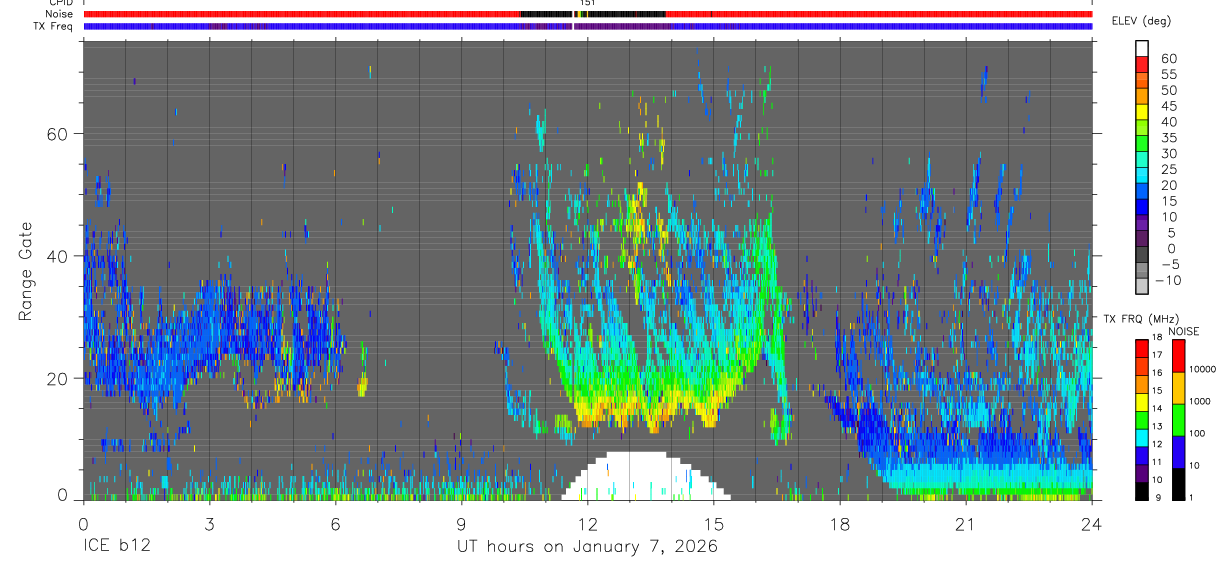Click the lightest gray bottom swatch of the ELEV scale
This screenshot has width=1228, height=567.
1142,286
